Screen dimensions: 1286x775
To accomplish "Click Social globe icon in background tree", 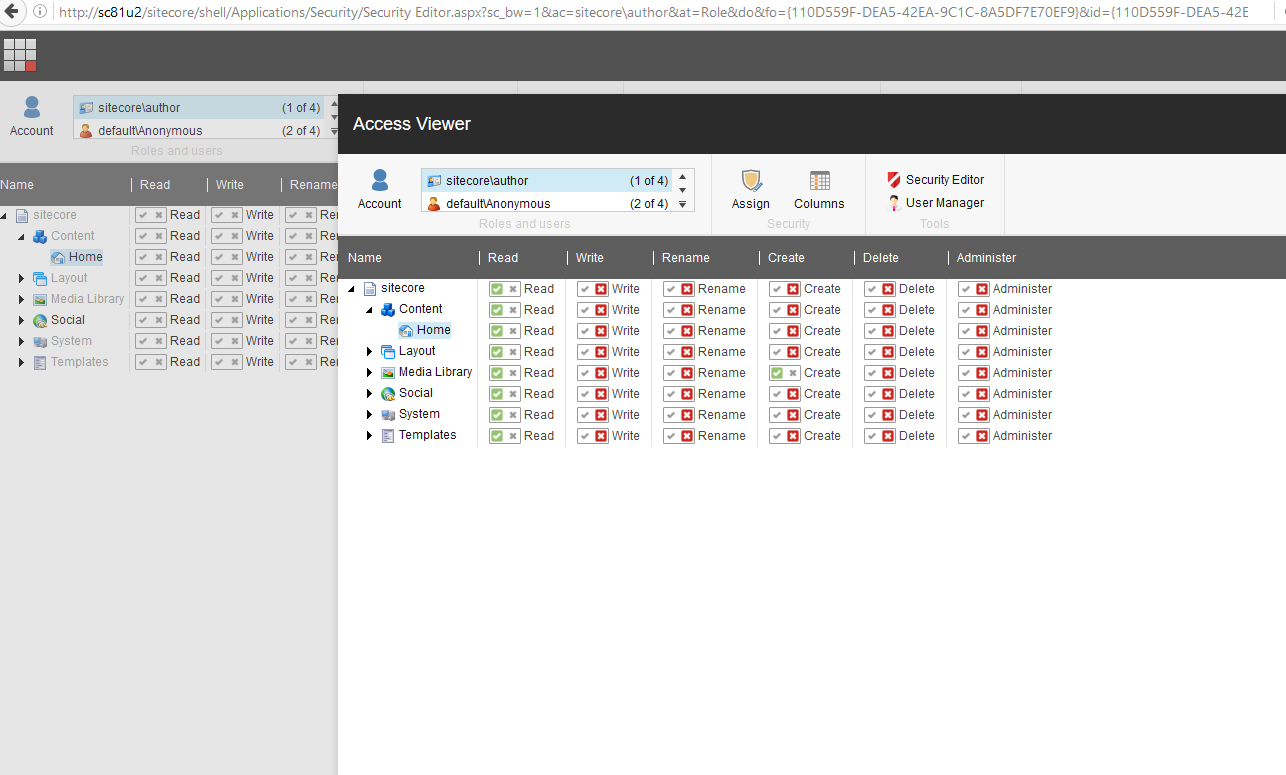I will click(x=40, y=321).
